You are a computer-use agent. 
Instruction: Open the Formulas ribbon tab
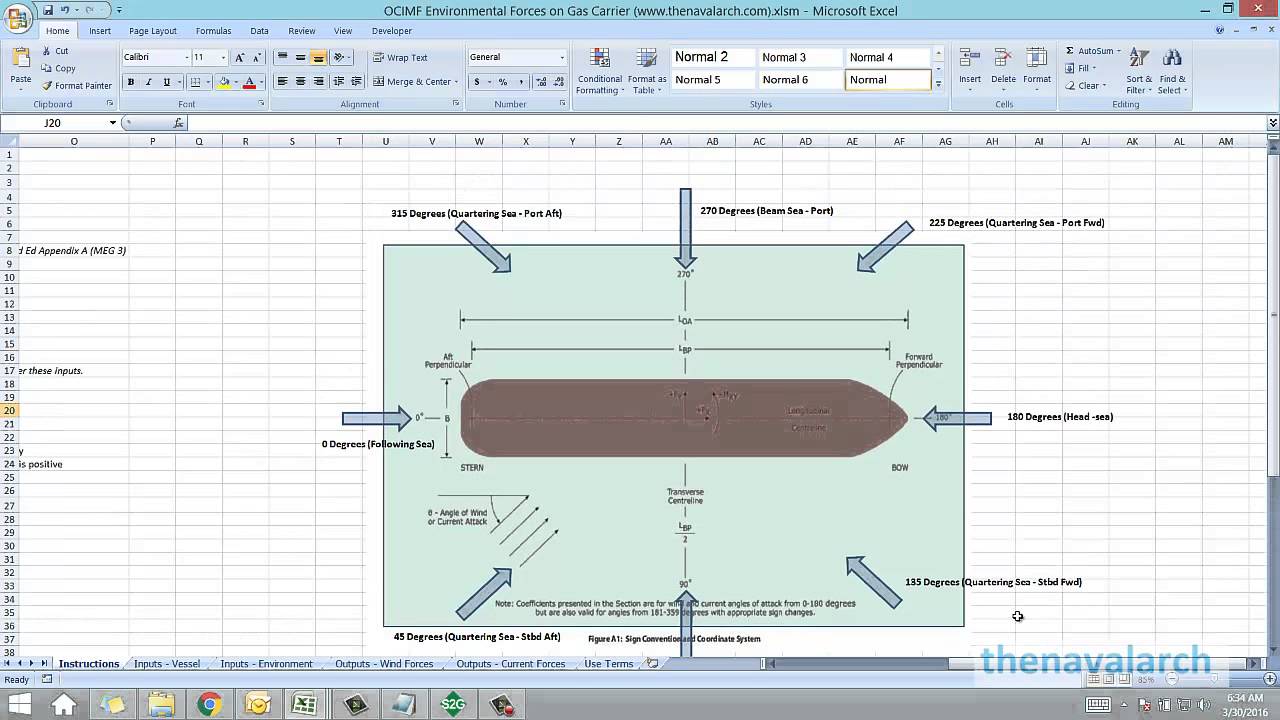(x=213, y=31)
